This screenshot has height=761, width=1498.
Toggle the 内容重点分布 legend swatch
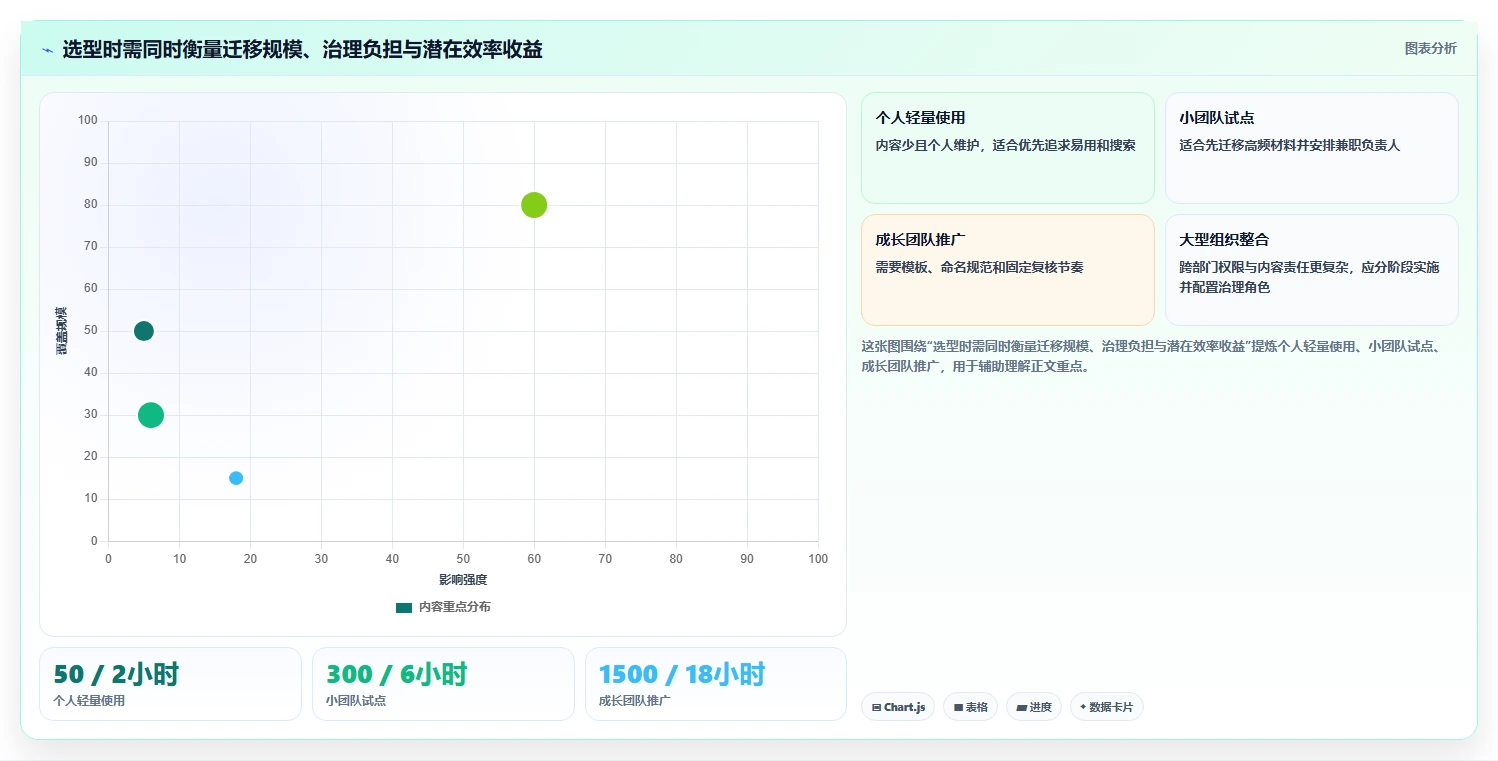[404, 607]
